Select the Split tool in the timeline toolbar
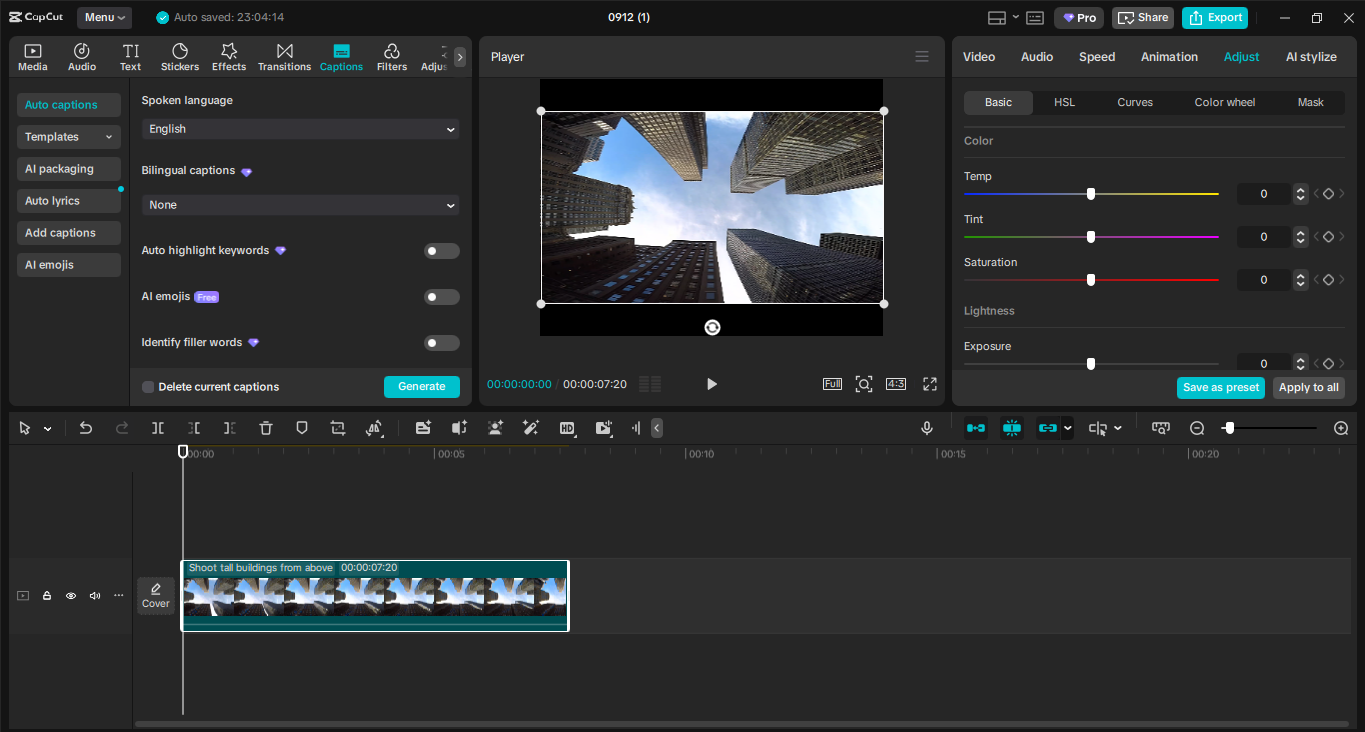 (x=157, y=427)
